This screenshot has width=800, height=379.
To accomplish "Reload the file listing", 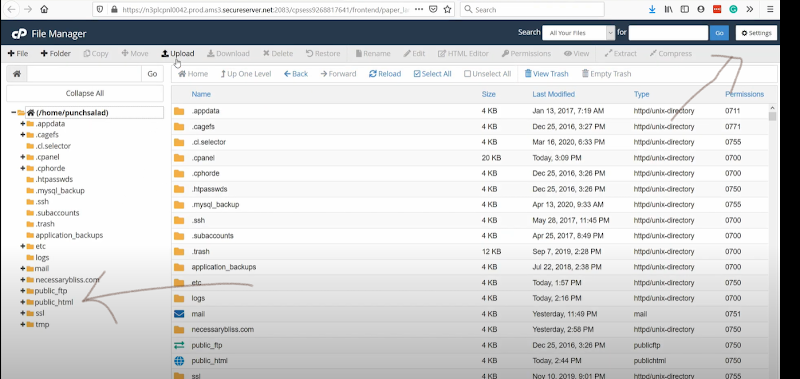I will [385, 74].
